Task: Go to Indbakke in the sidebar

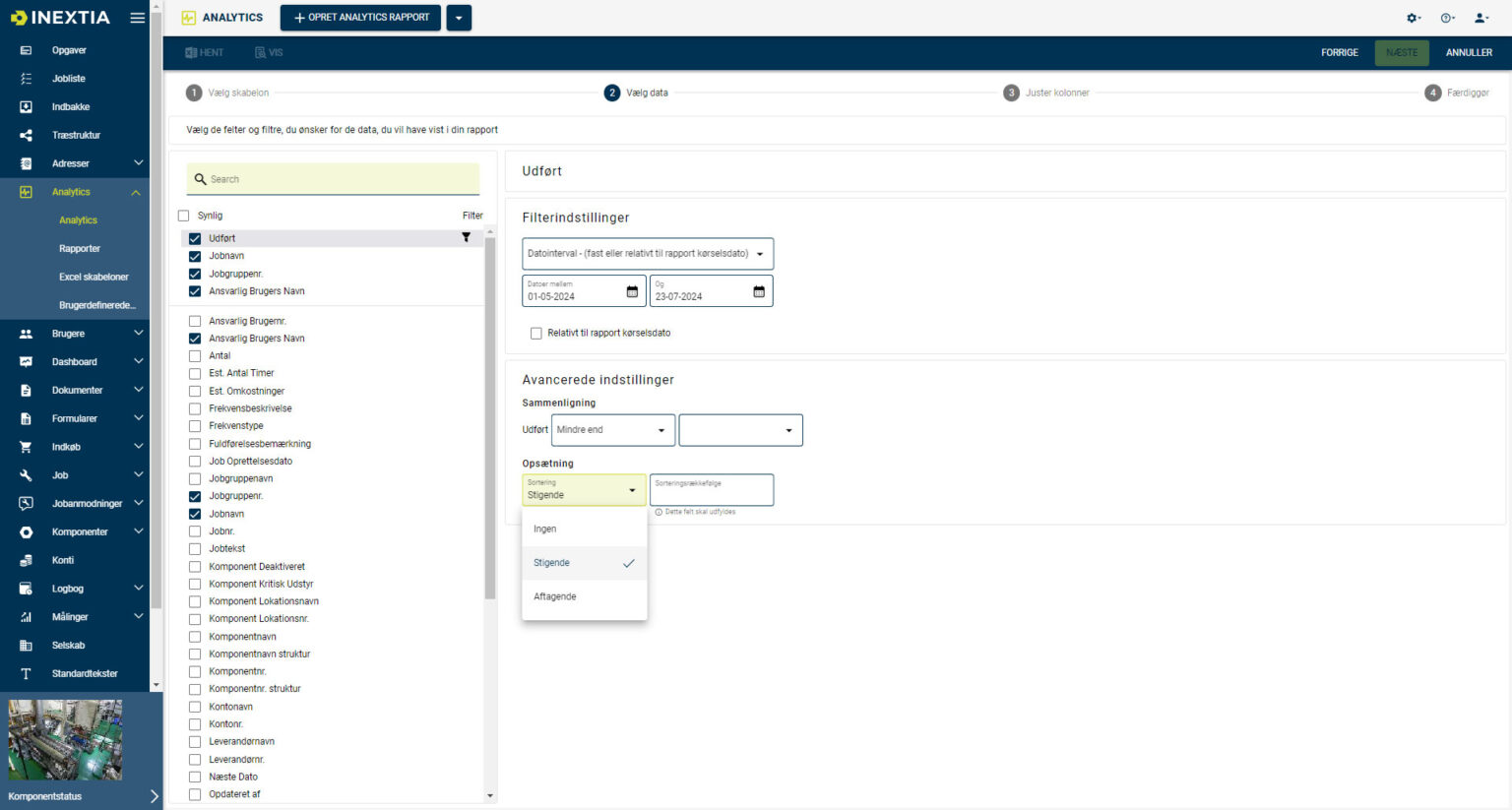Action: [71, 107]
